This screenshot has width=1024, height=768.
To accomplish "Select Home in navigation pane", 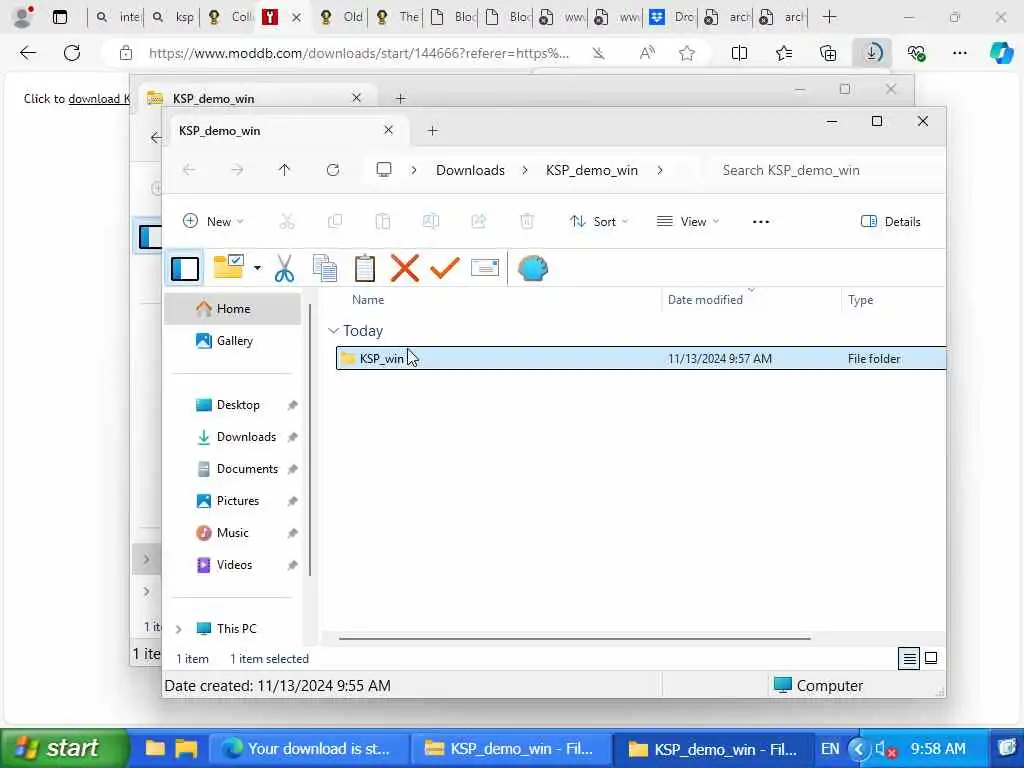I will tap(233, 309).
